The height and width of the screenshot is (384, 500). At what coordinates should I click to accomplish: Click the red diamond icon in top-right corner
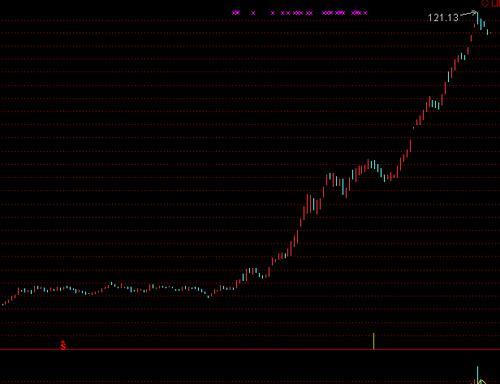point(485,3)
